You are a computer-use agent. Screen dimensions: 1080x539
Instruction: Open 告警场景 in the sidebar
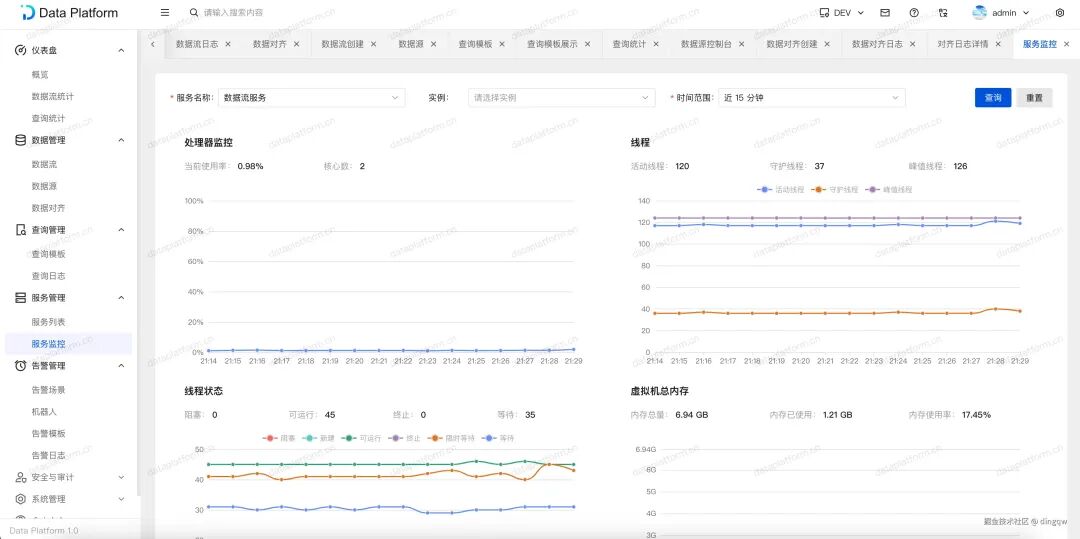(x=48, y=390)
